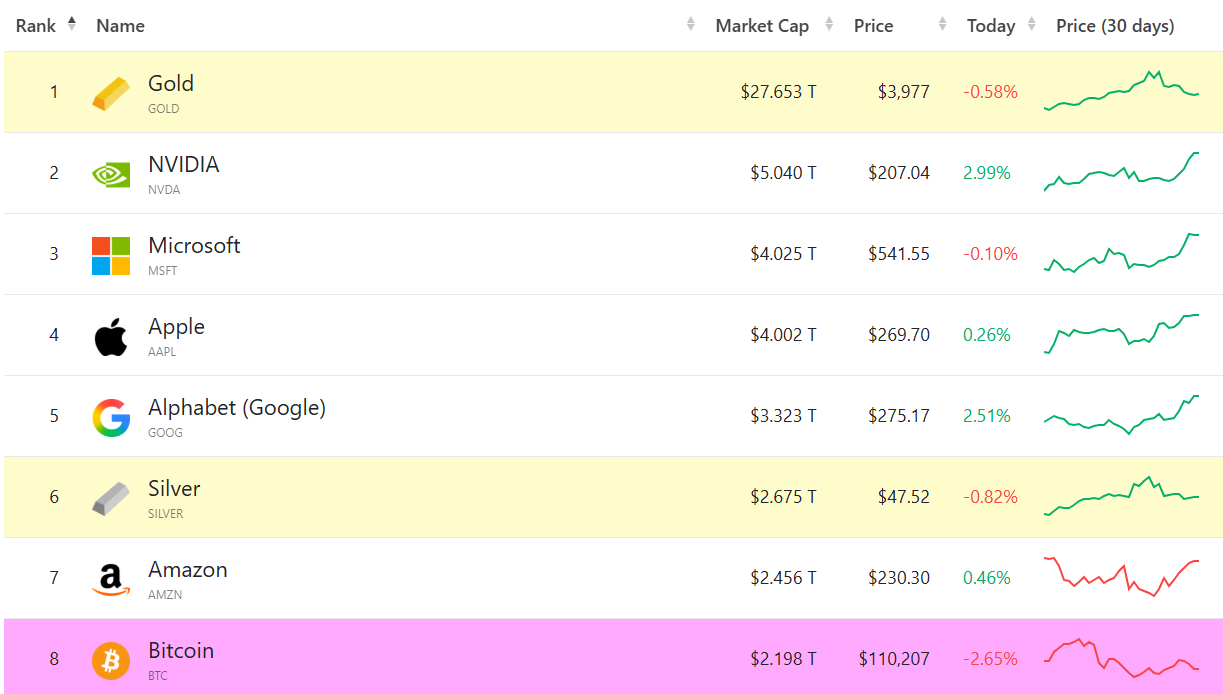Viewport: 1223px width, 694px height.
Task: Click NVIDIA daily change 2.99%
Action: pos(987,173)
